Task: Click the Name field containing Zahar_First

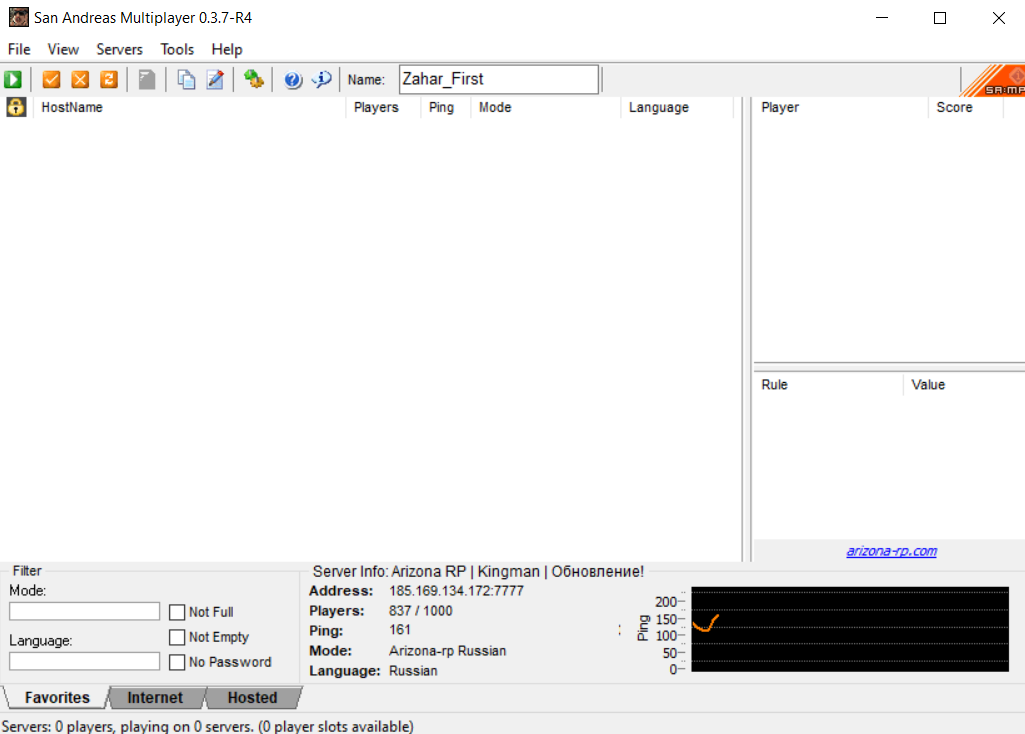Action: point(499,79)
